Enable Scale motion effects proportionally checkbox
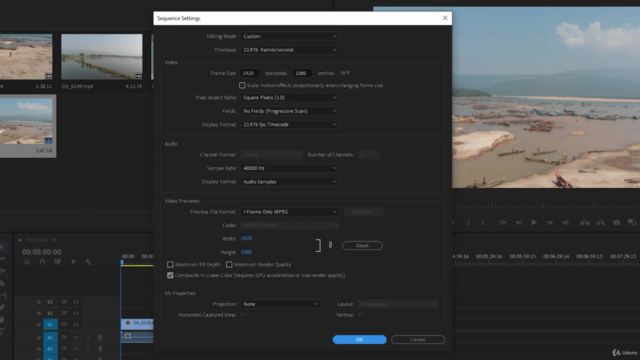The width and height of the screenshot is (640, 360). coord(242,85)
